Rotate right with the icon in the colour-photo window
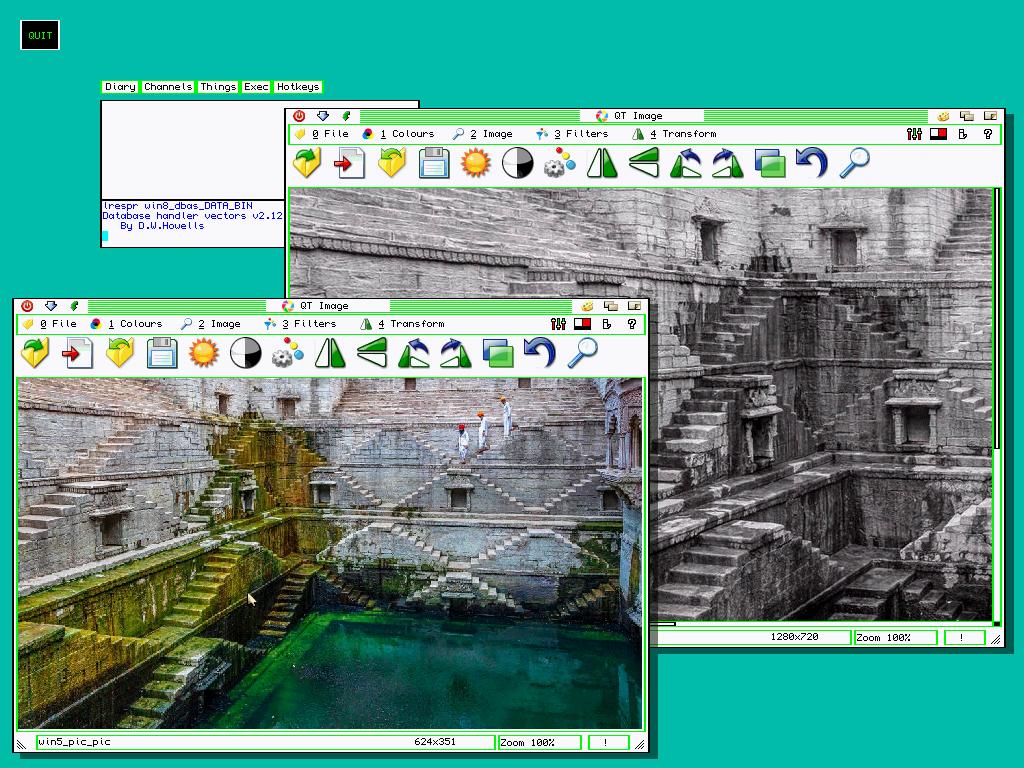 pos(456,353)
